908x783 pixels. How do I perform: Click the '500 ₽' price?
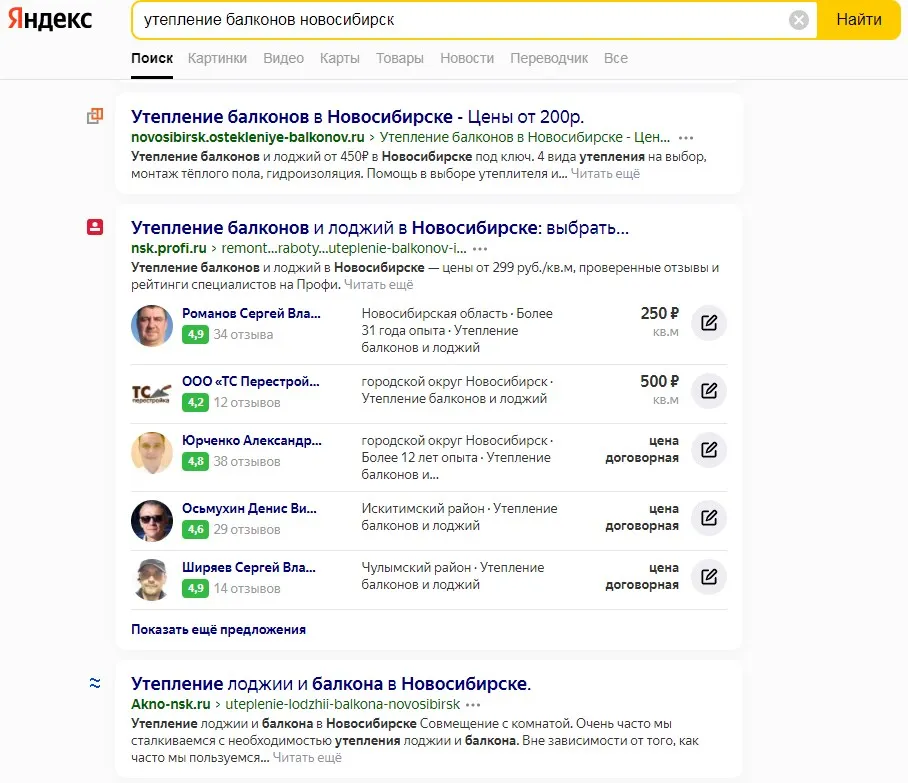coord(660,382)
